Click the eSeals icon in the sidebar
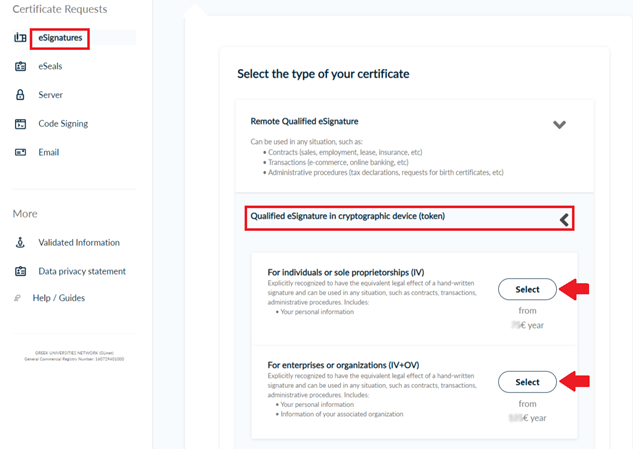Image resolution: width=633 pixels, height=449 pixels. [x=20, y=67]
